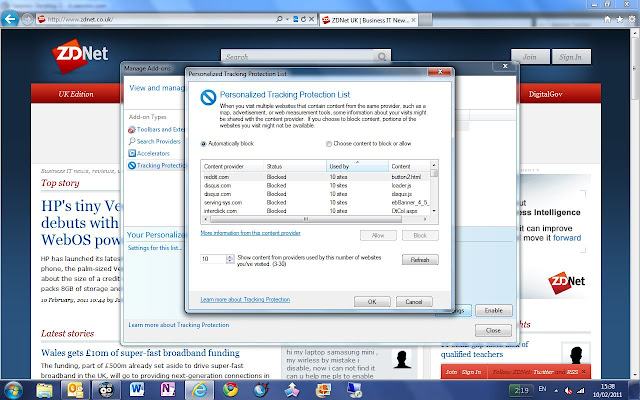This screenshot has width=640, height=400.
Task: Open the address bar dropdown arrow
Action: (287, 19)
